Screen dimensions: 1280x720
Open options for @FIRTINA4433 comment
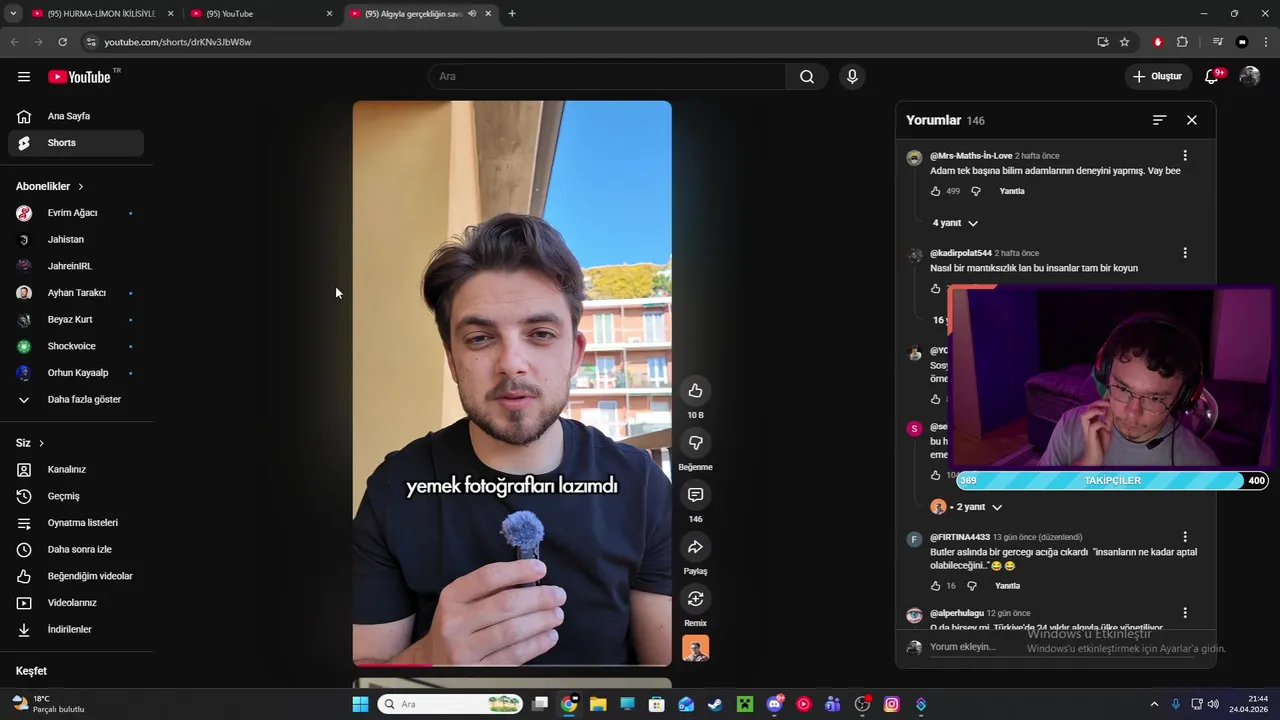click(x=1185, y=537)
